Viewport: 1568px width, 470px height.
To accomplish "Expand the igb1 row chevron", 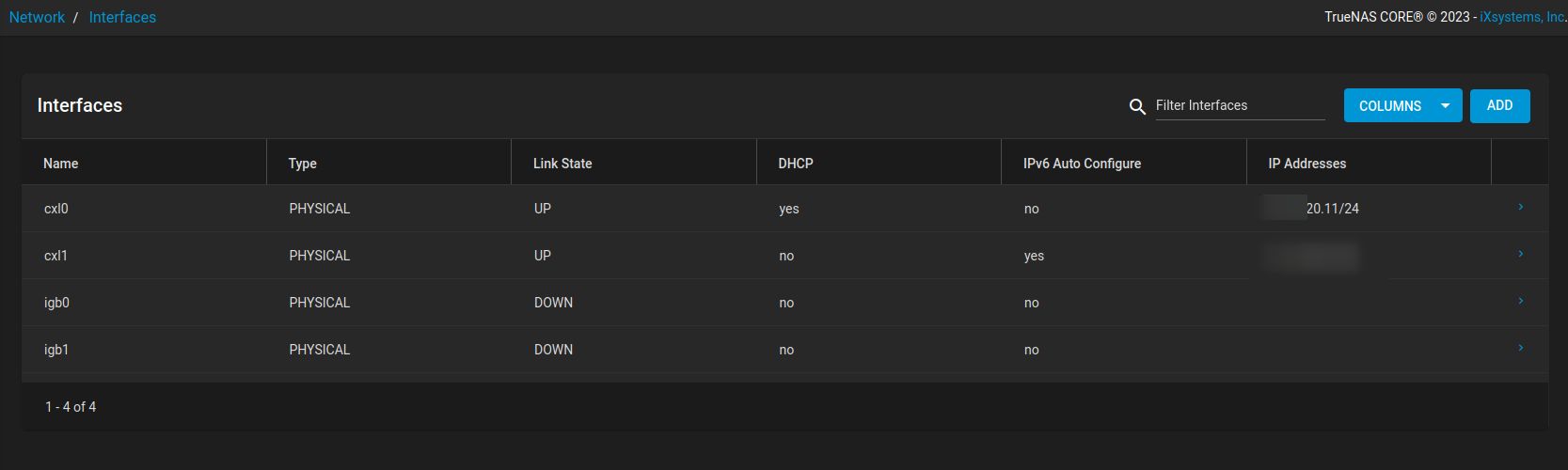I will point(1520,348).
